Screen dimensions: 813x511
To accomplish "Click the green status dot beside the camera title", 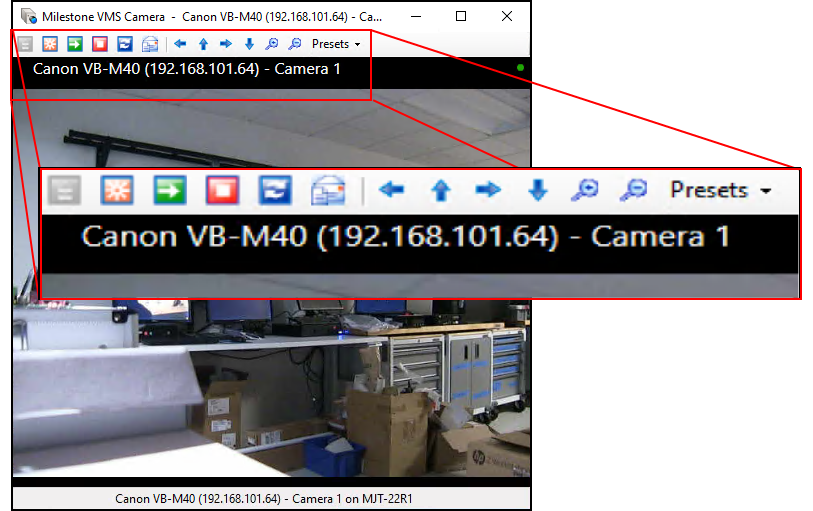I will tap(520, 68).
